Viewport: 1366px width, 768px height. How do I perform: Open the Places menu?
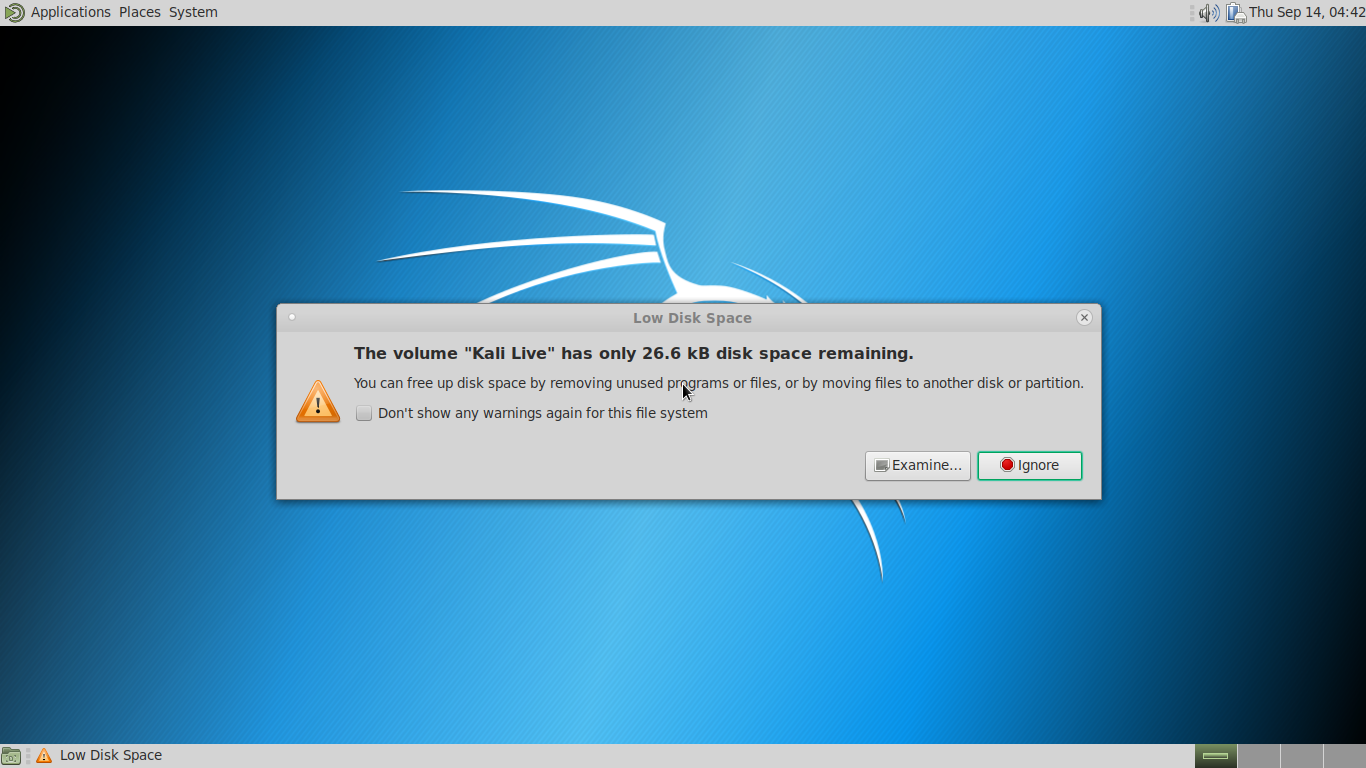(x=139, y=12)
